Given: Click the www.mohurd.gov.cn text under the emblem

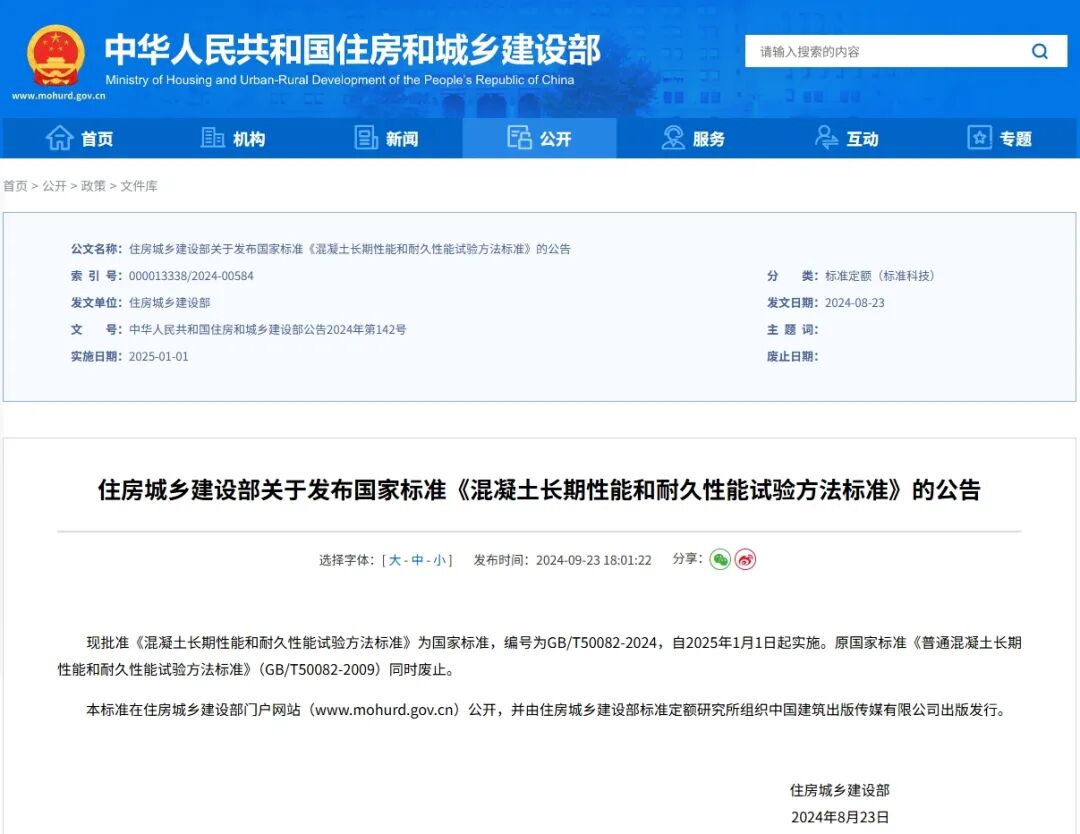Looking at the screenshot, I should (59, 96).
